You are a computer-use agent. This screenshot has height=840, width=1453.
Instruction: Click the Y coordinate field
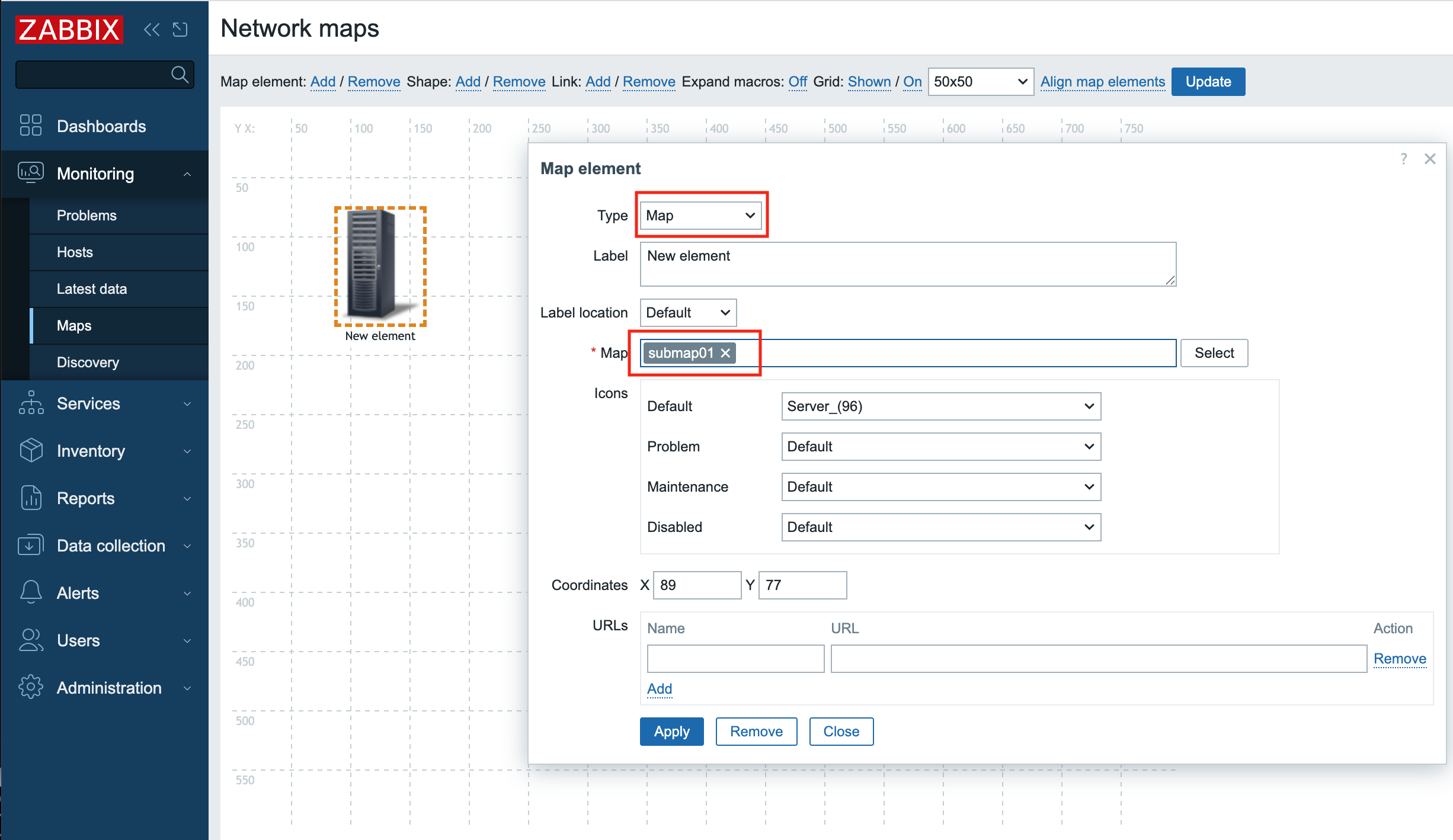[x=802, y=585]
